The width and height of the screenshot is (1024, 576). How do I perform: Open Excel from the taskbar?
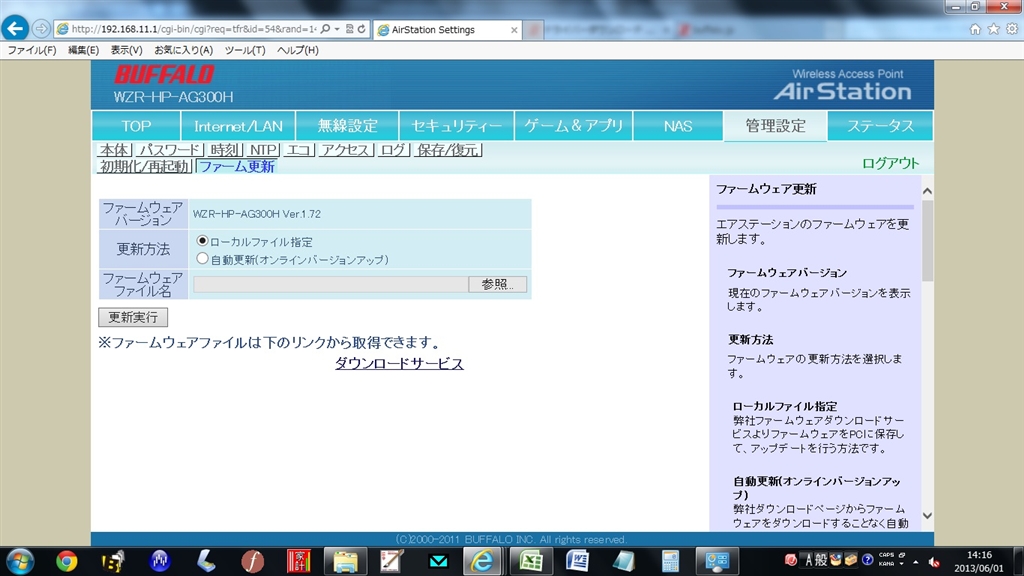[x=531, y=561]
